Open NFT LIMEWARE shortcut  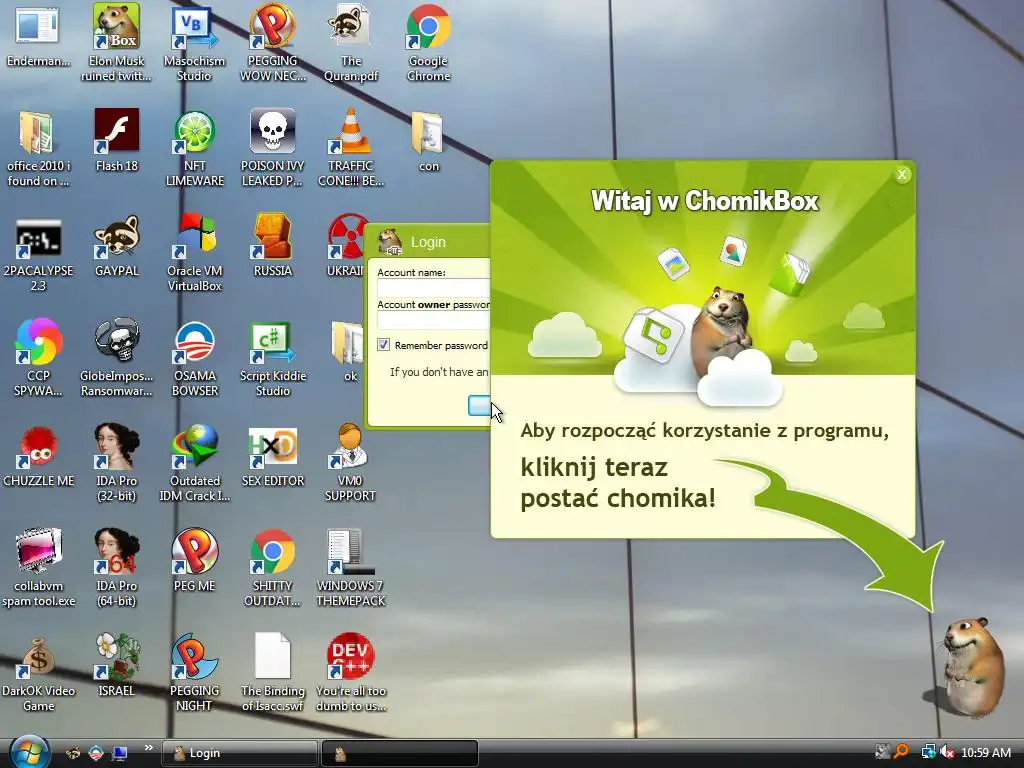point(195,149)
